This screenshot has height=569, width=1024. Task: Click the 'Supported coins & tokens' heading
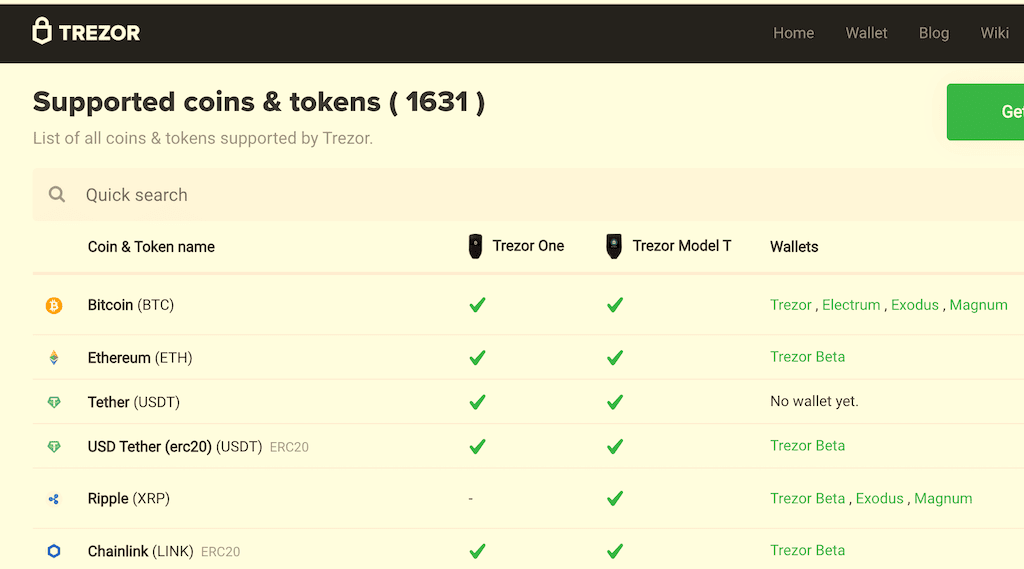(x=259, y=102)
